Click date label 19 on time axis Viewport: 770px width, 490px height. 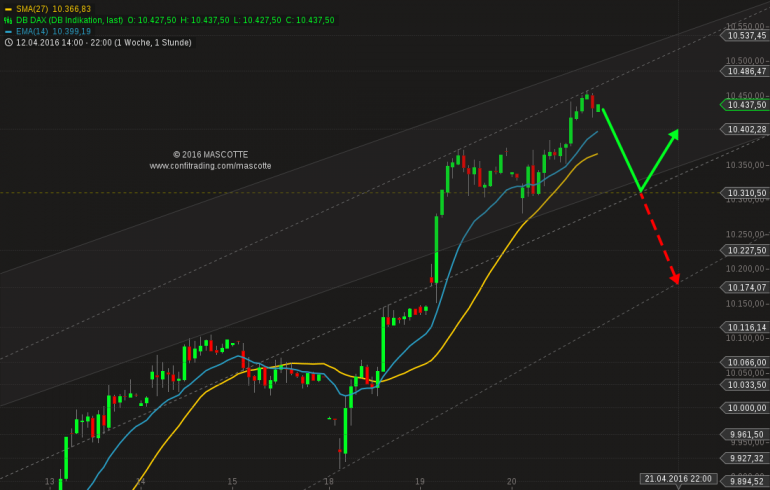point(420,482)
